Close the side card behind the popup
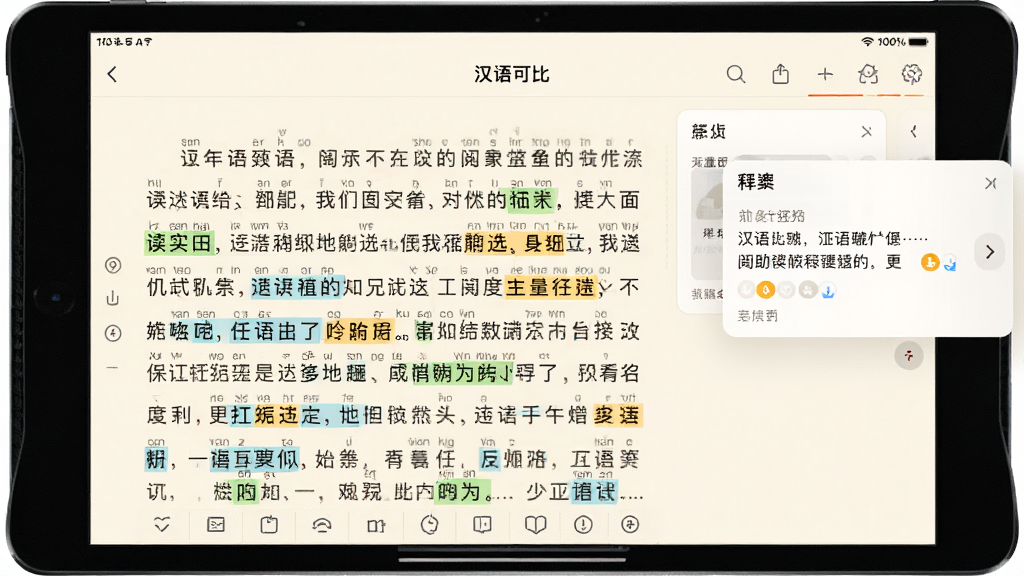1024x576 pixels. (x=867, y=131)
